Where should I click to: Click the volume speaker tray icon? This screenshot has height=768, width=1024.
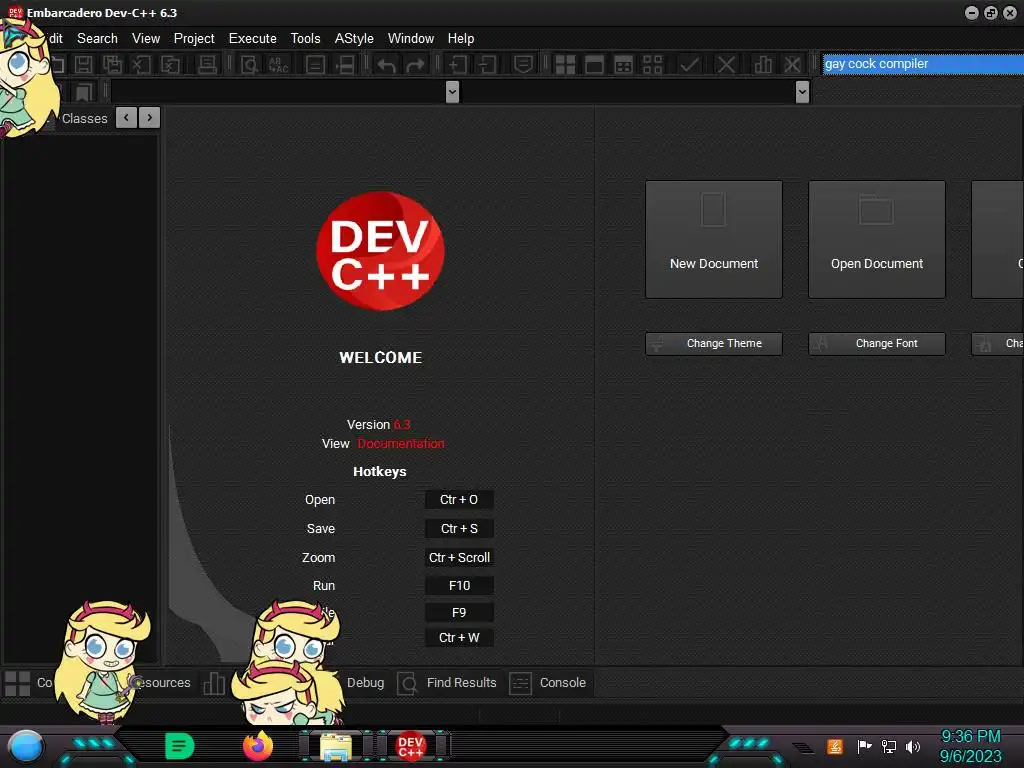[913, 746]
